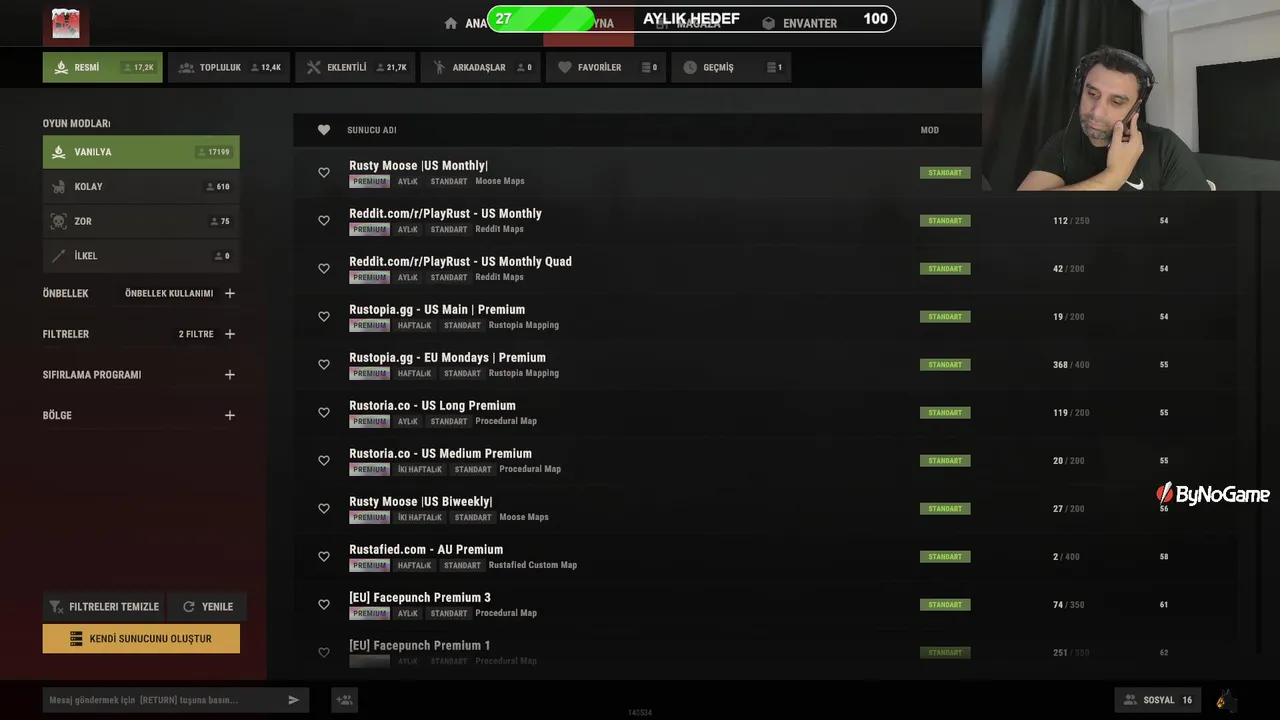Favorite Rustafied.com - AU Premium

click(324, 557)
